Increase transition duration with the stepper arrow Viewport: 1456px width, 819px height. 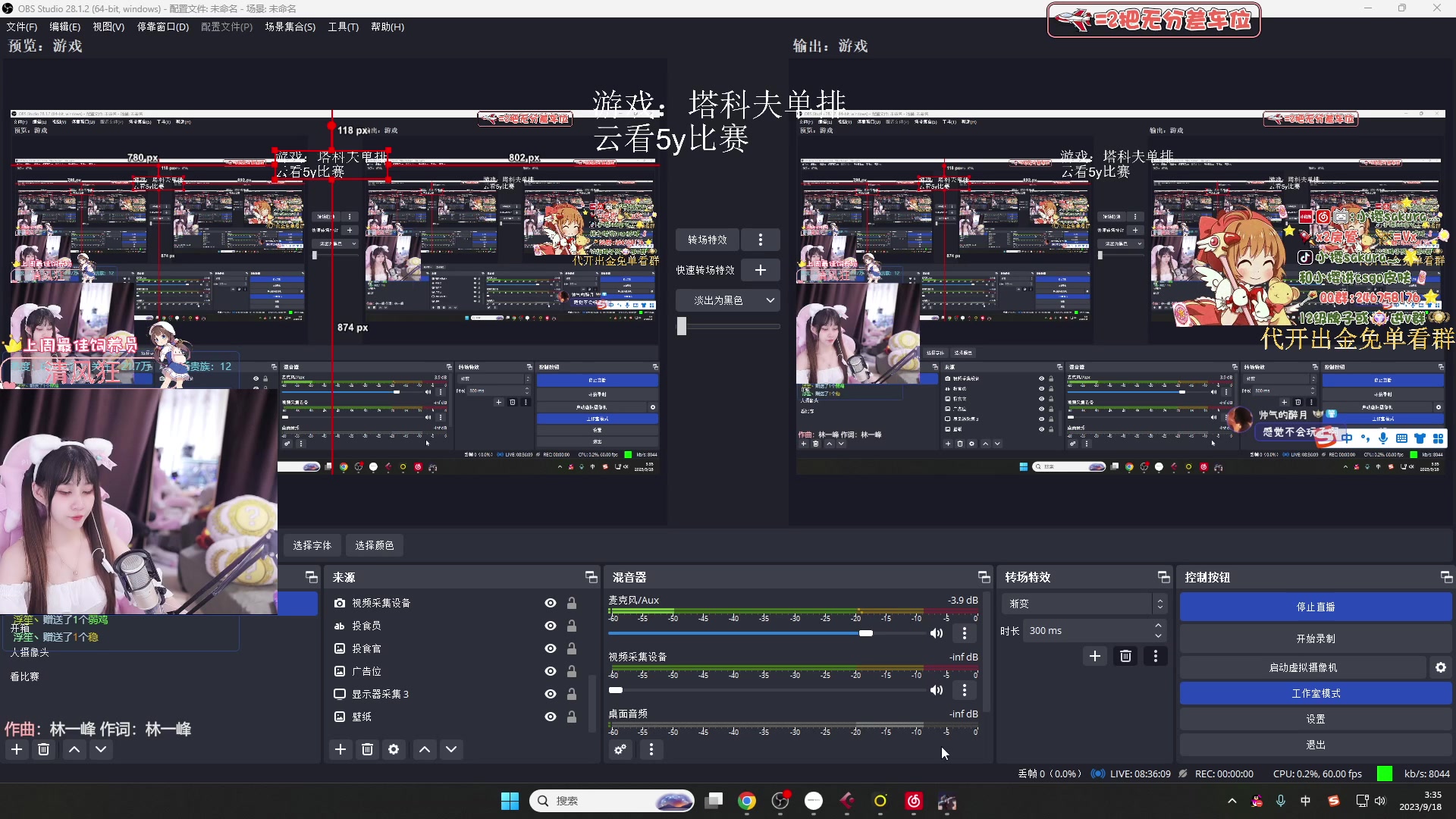tap(1158, 626)
